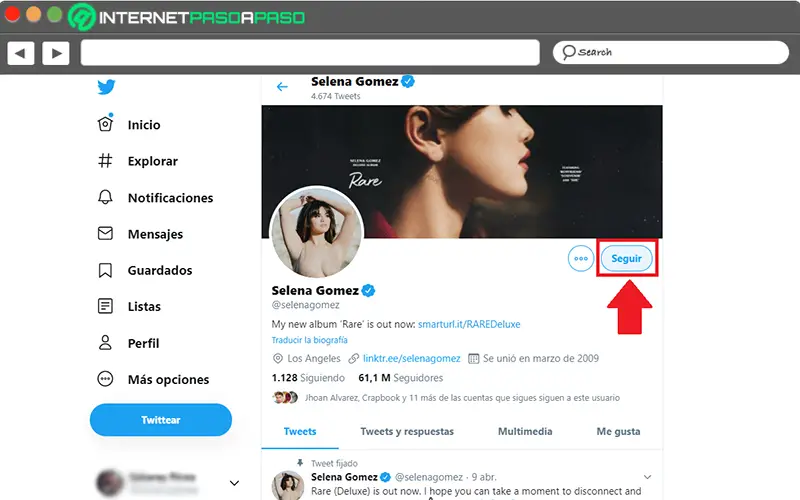
Task: Click the Los Angeles location pin icon
Action: point(278,358)
